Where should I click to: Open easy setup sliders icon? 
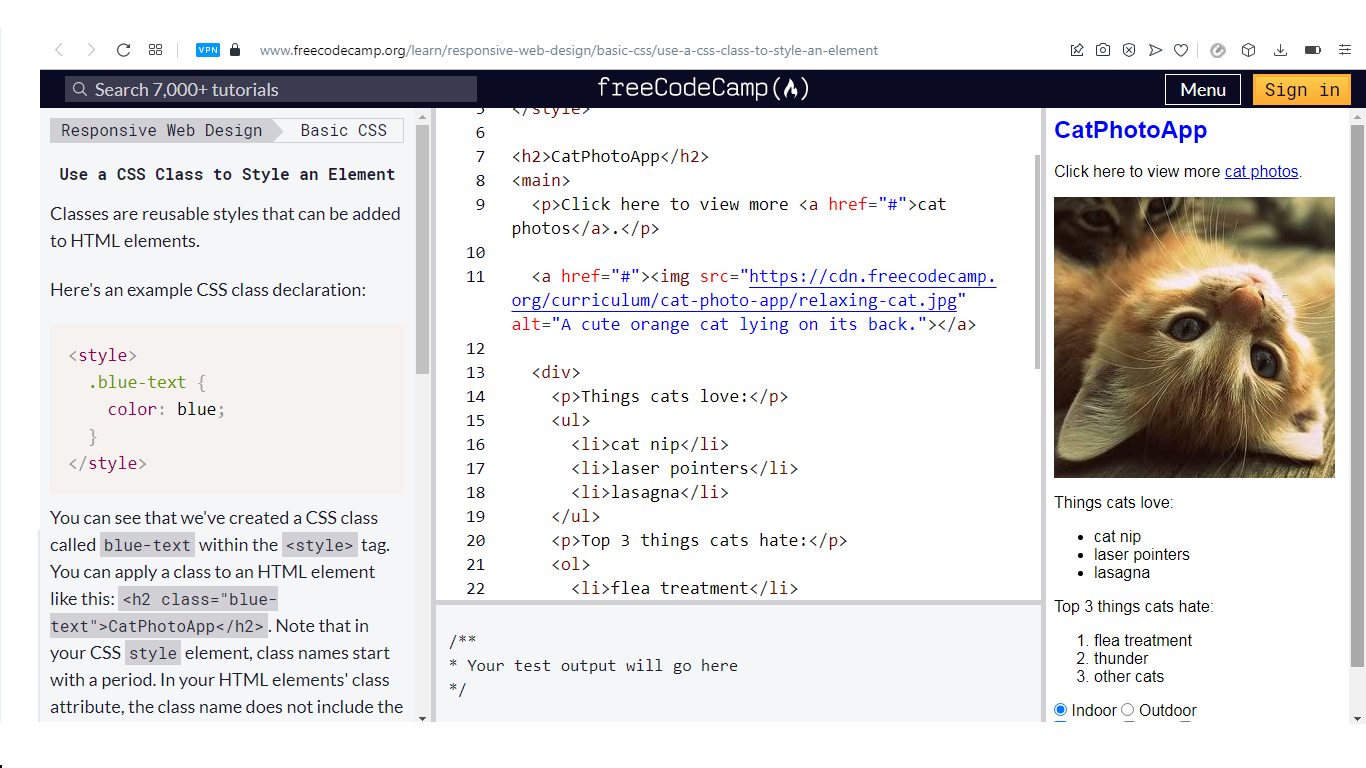[1345, 50]
